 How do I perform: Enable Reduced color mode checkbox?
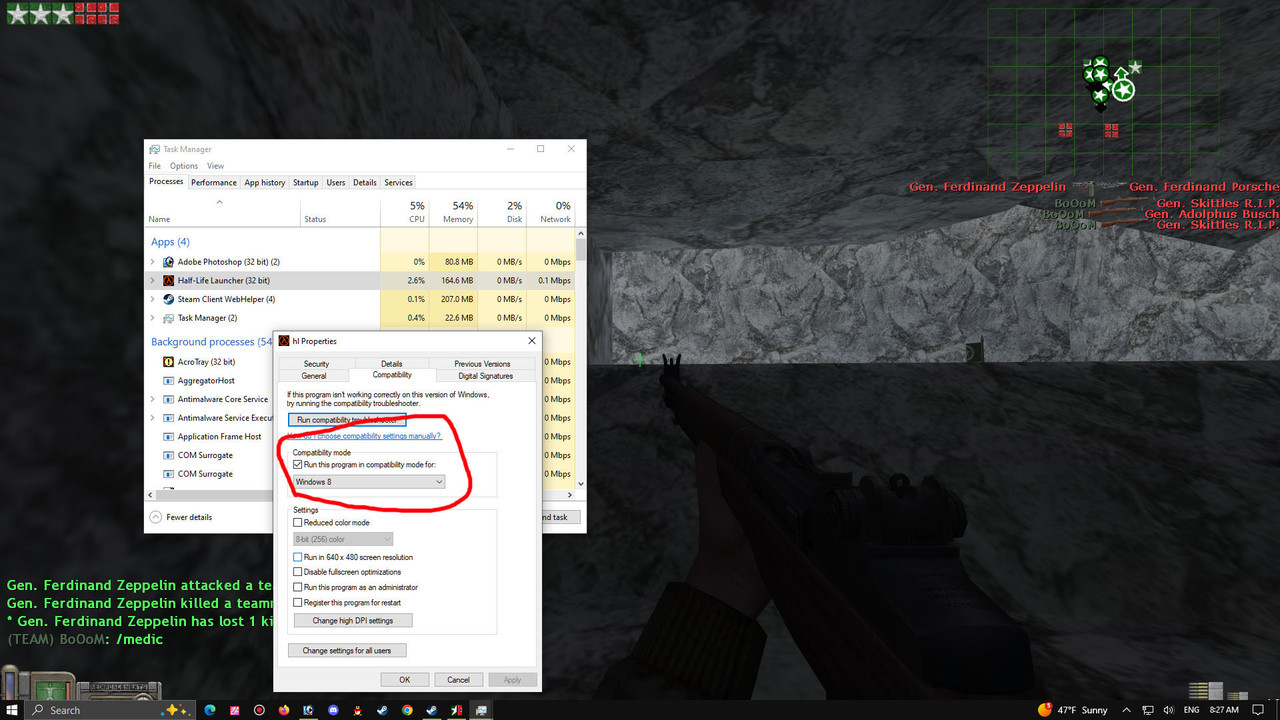tap(297, 523)
